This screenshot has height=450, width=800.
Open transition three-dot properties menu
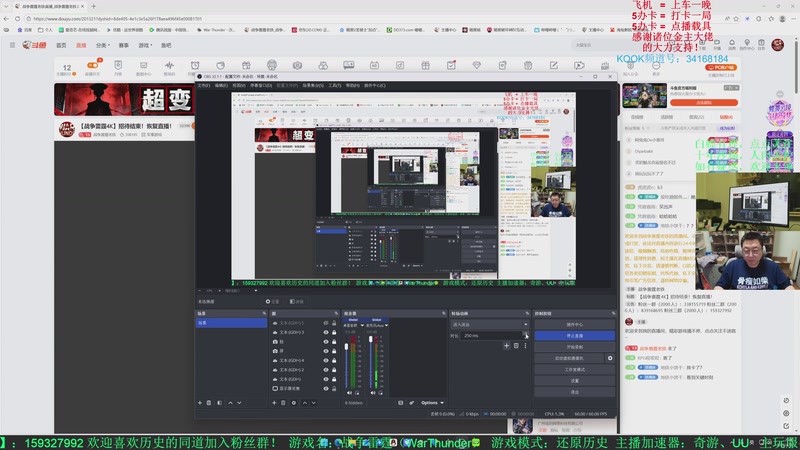[525, 345]
